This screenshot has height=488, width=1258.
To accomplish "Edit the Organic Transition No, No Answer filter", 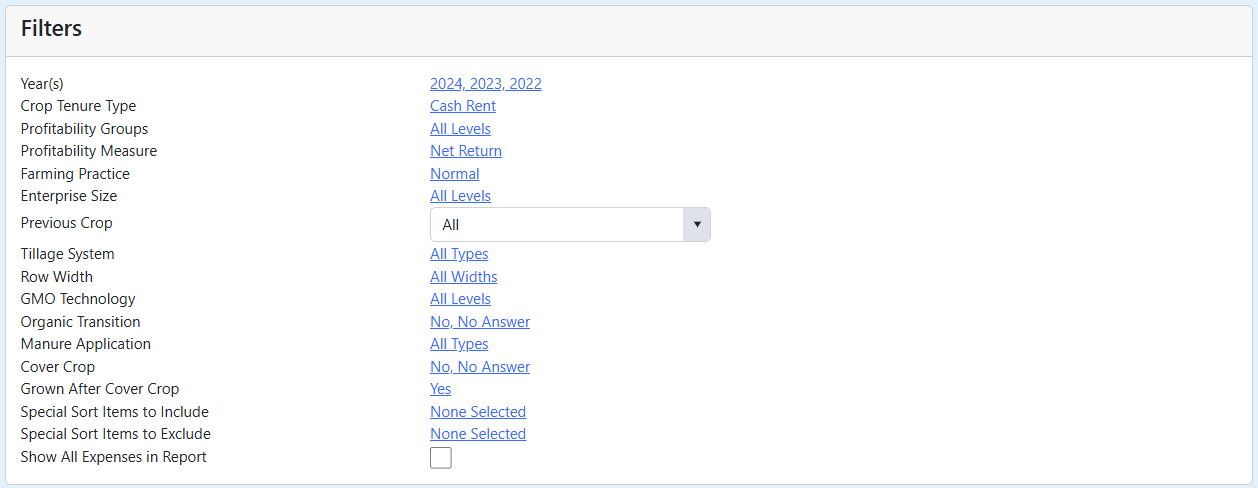I will 479,322.
